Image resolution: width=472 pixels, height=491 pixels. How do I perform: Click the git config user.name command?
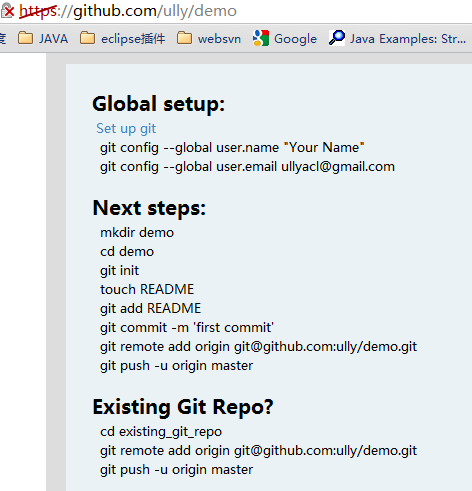point(232,147)
